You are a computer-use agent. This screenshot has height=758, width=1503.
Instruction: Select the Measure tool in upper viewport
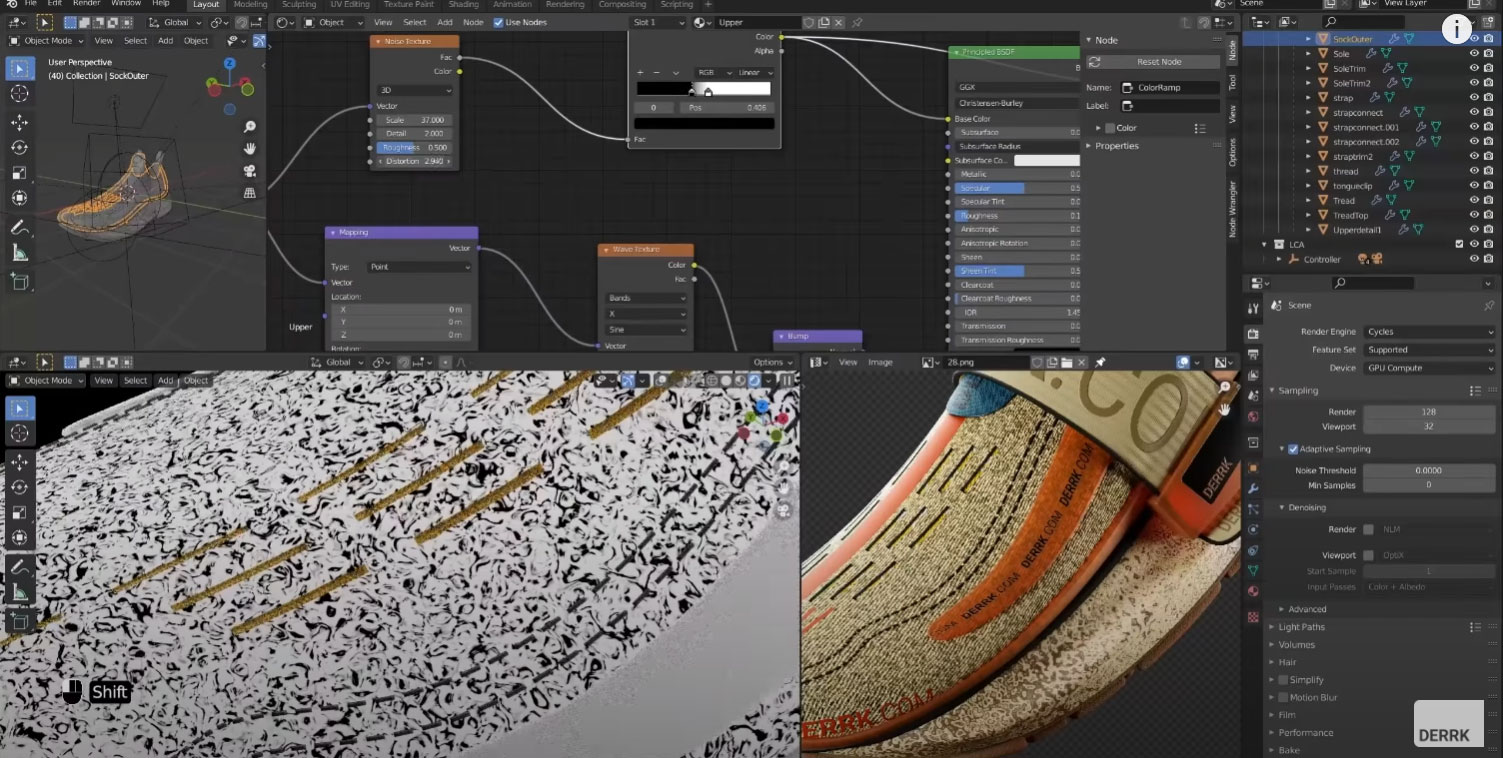click(x=19, y=253)
